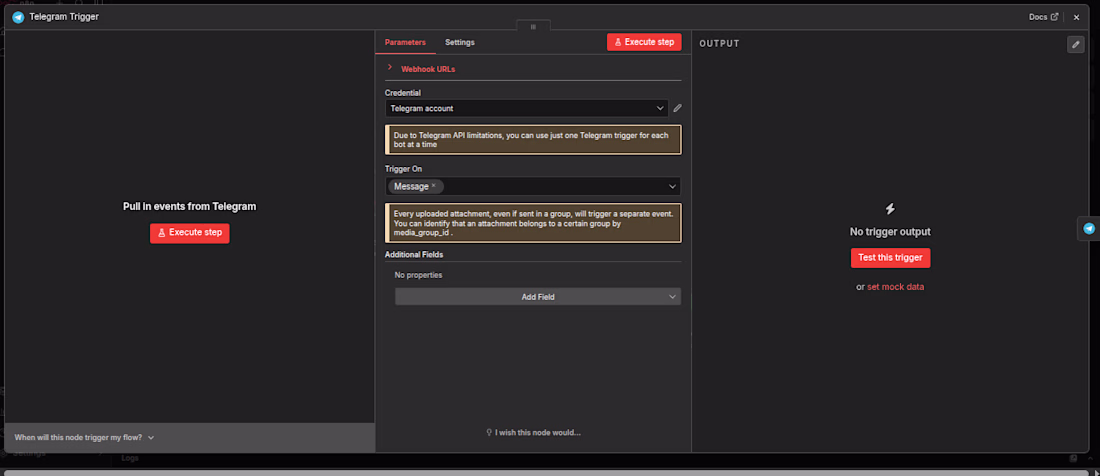Click the flask icon in the header Execute step button
Viewport: 1100px width, 476px height.
tap(618, 42)
